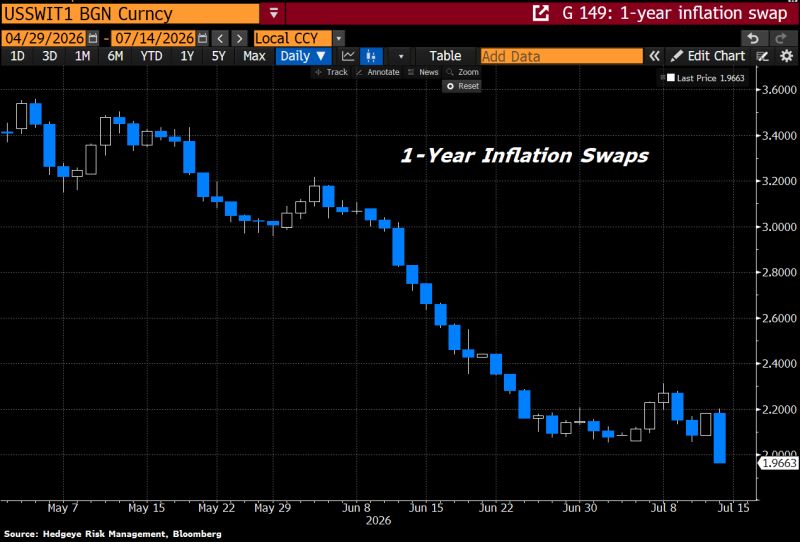Expand the chart type options dropdown arrow
Image resolution: width=800 pixels, height=542 pixels.
coord(401,56)
